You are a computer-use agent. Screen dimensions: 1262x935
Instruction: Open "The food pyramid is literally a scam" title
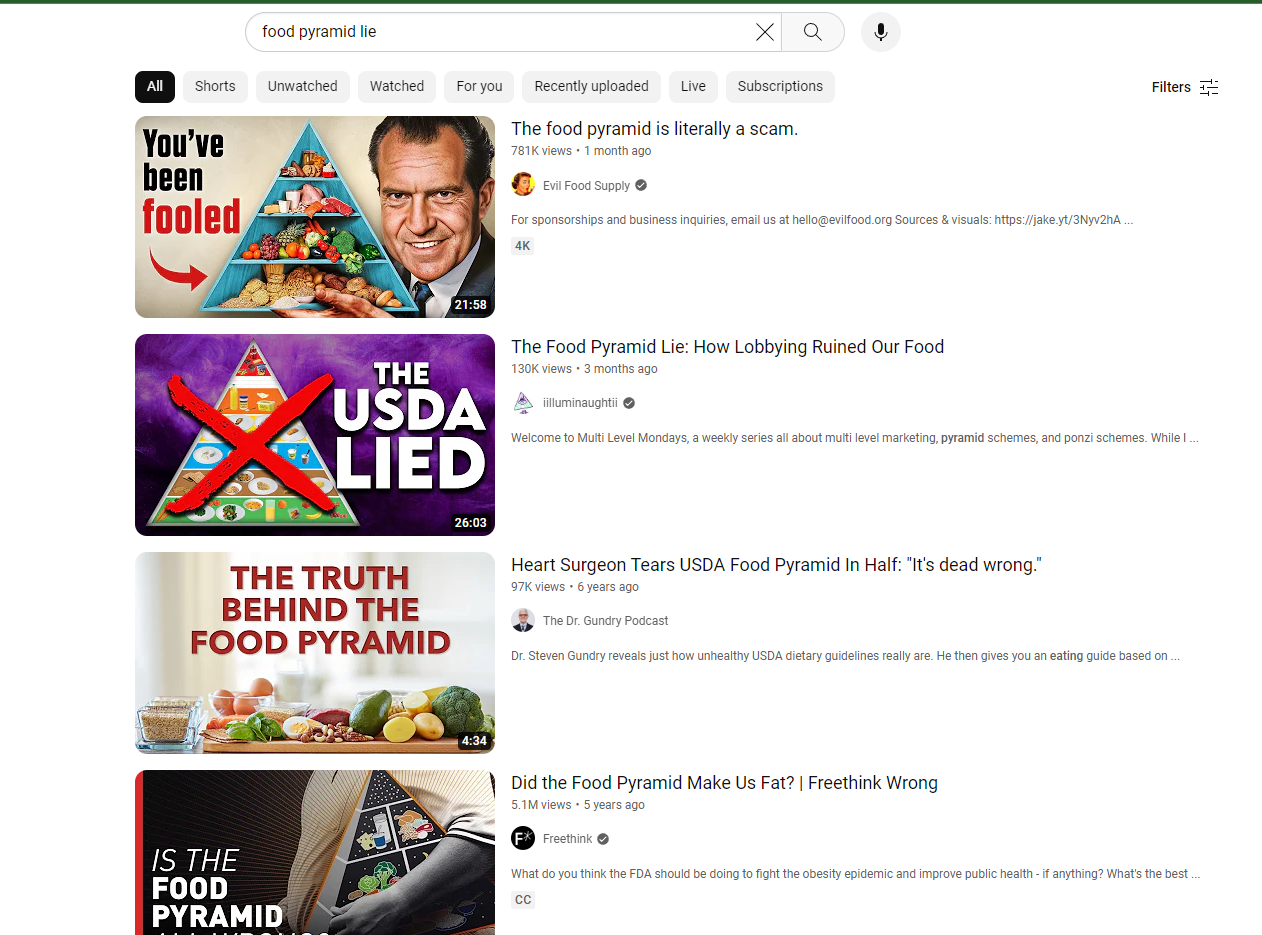(x=654, y=129)
